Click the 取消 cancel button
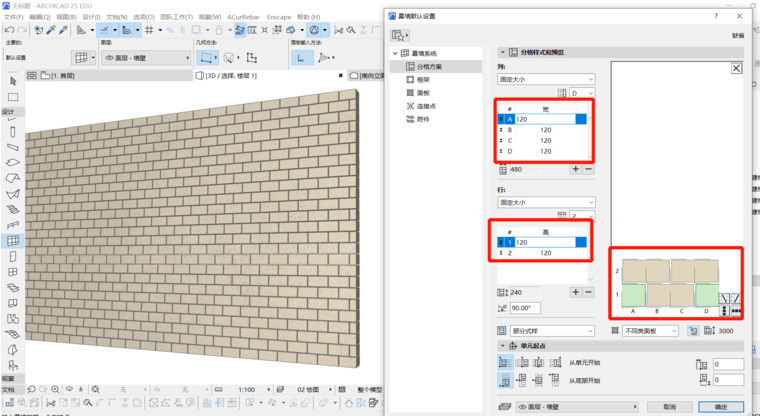The height and width of the screenshot is (416, 760). click(x=669, y=407)
